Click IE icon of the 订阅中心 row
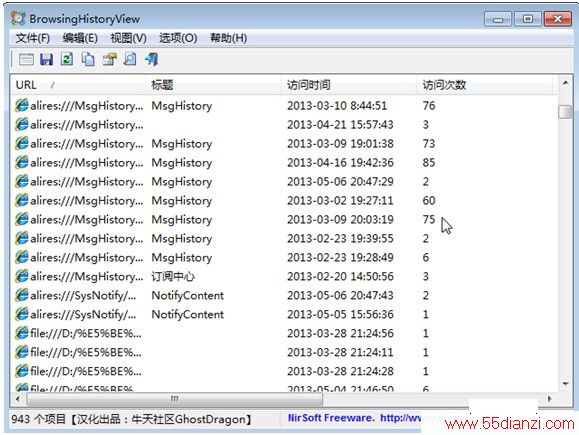The height and width of the screenshot is (435, 579). tap(21, 276)
